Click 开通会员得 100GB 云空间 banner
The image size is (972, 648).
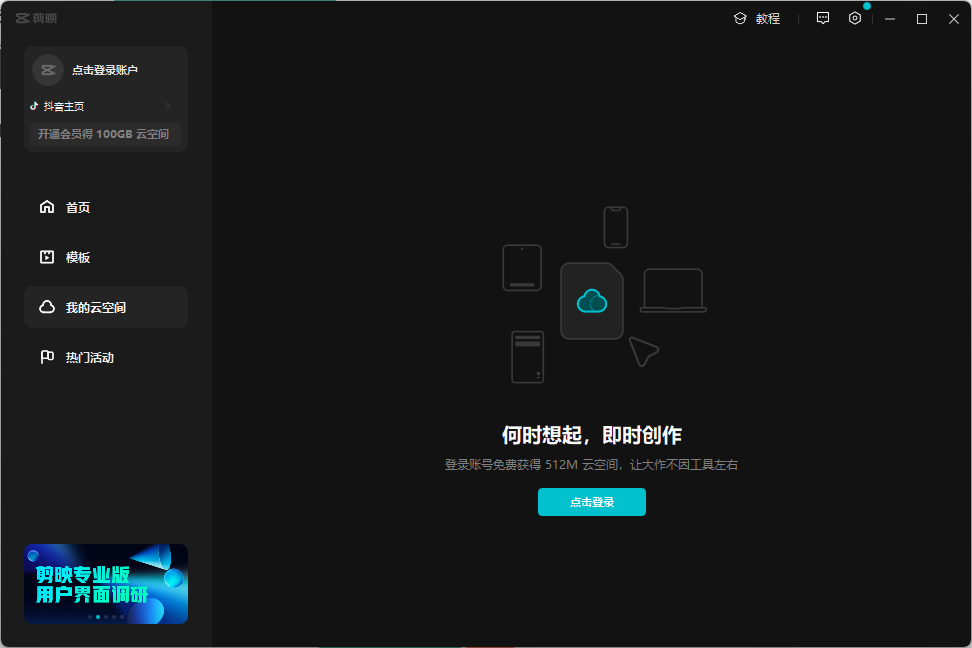[105, 134]
